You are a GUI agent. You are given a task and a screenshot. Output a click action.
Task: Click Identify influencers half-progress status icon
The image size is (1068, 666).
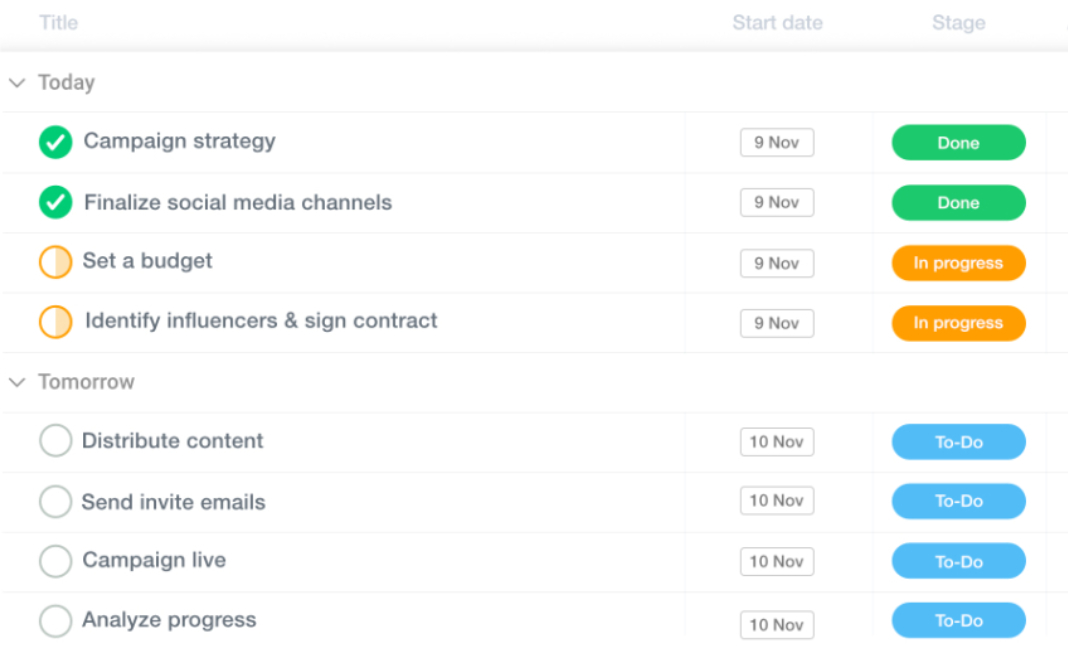pyautogui.click(x=55, y=322)
